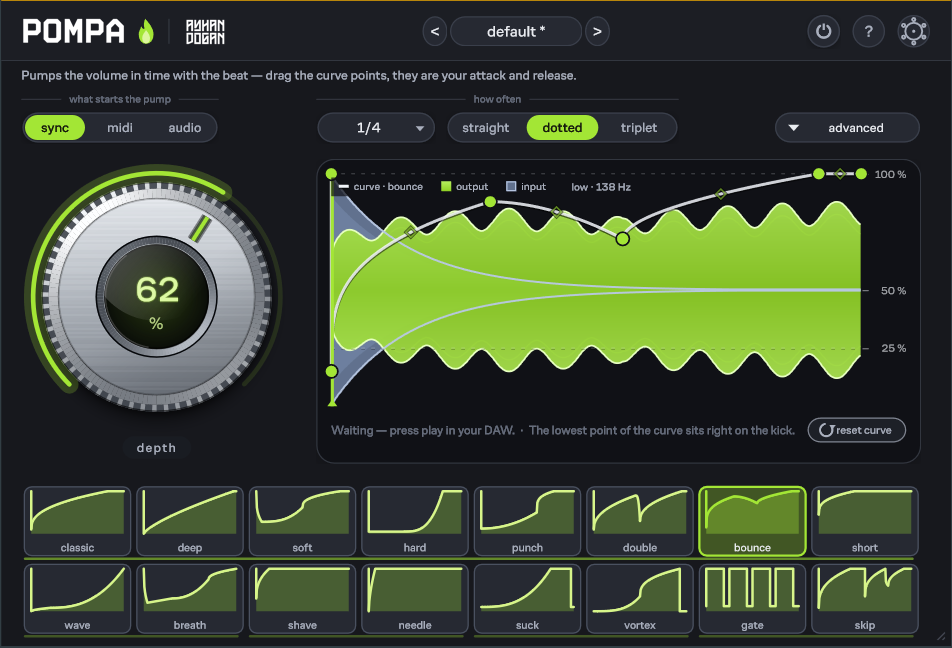The height and width of the screenshot is (648, 952).
Task: Select the short curve preset
Action: pyautogui.click(x=865, y=521)
